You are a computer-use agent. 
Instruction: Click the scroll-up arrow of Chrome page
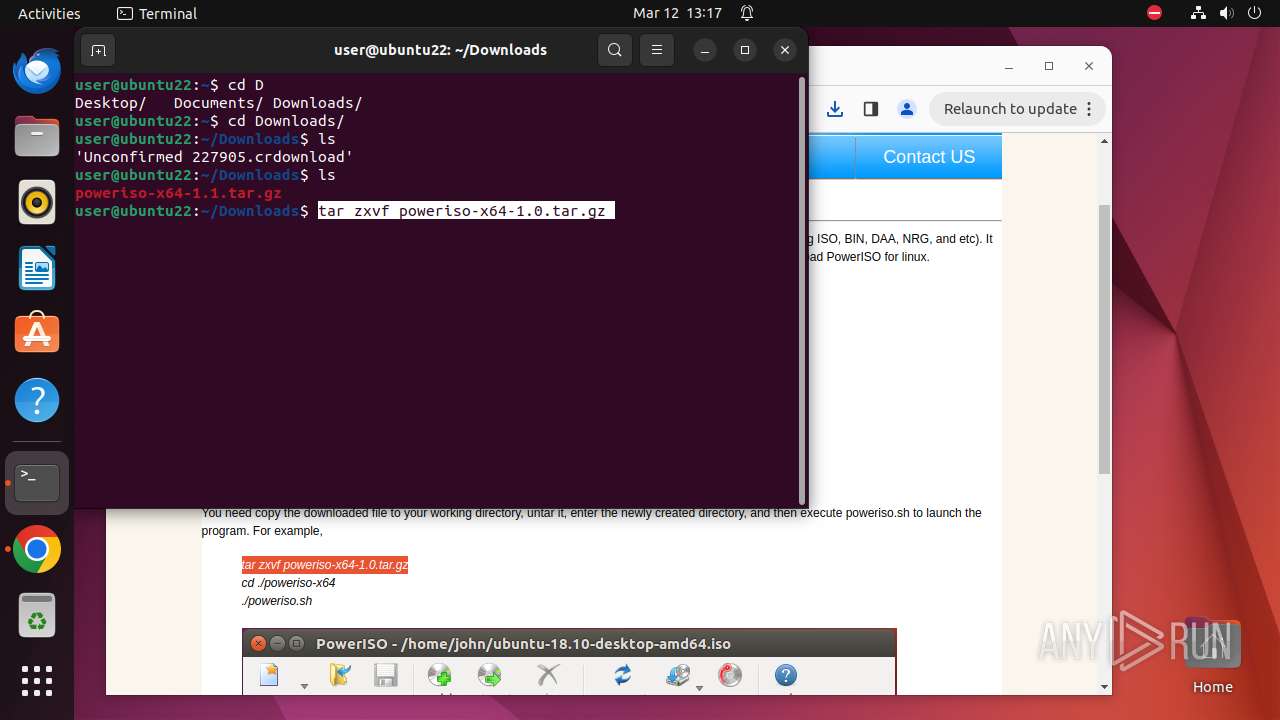[1104, 141]
